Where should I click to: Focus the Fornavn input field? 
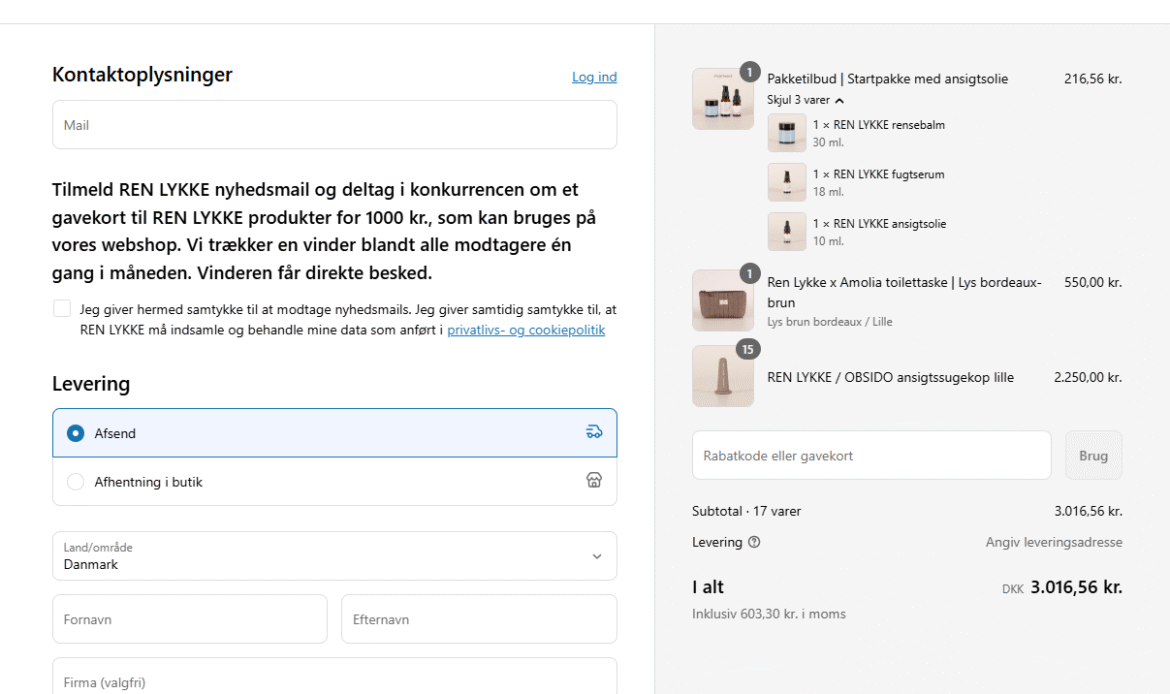click(x=190, y=619)
